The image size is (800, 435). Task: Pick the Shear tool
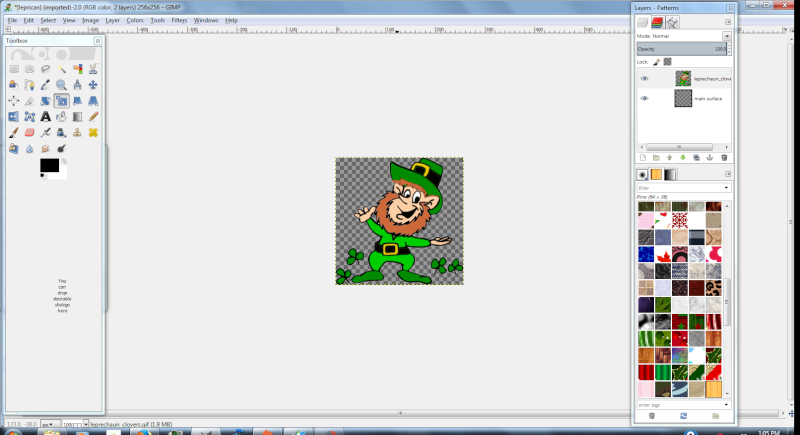click(x=77, y=101)
